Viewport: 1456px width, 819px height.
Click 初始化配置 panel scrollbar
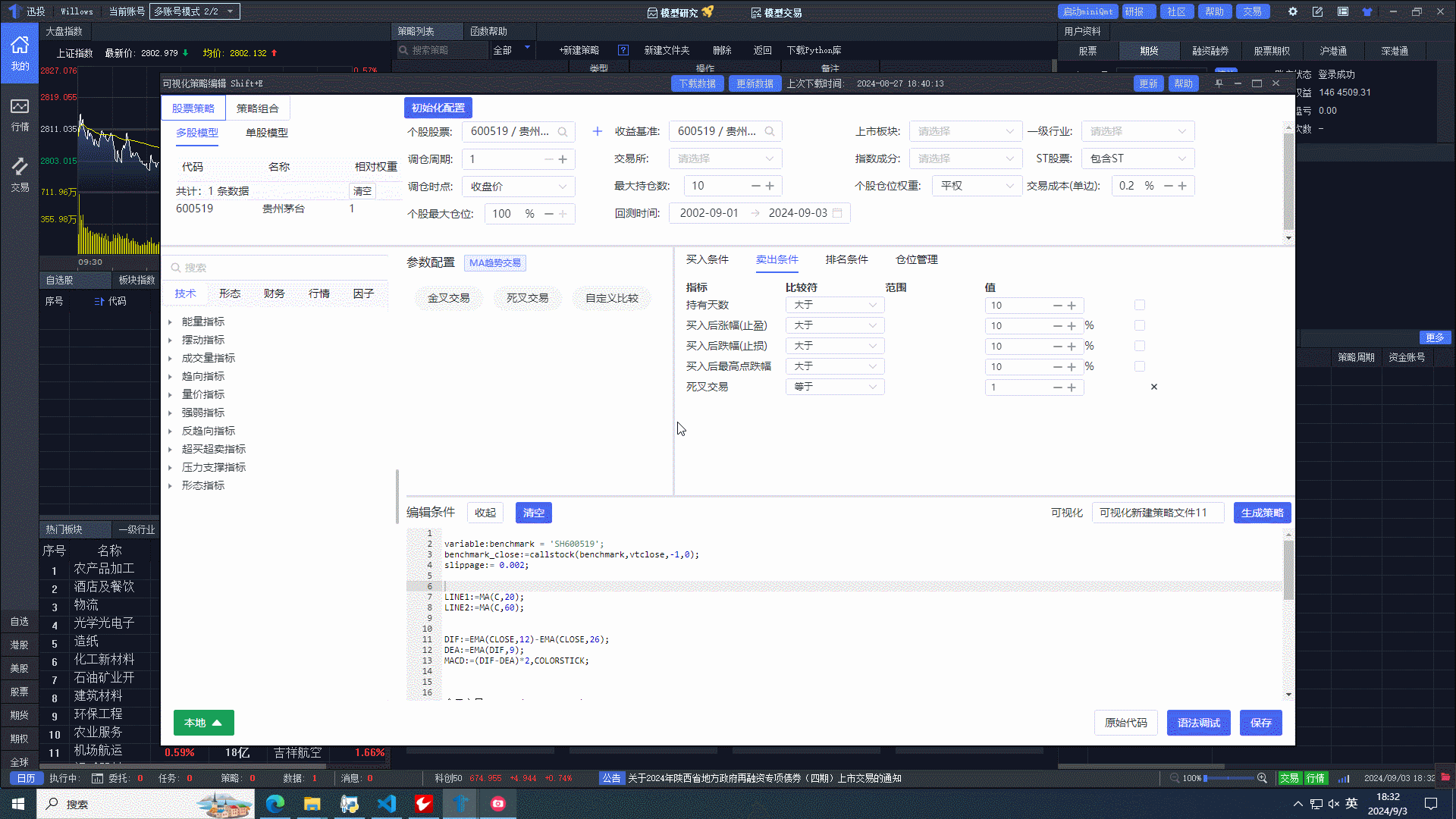click(x=1288, y=182)
